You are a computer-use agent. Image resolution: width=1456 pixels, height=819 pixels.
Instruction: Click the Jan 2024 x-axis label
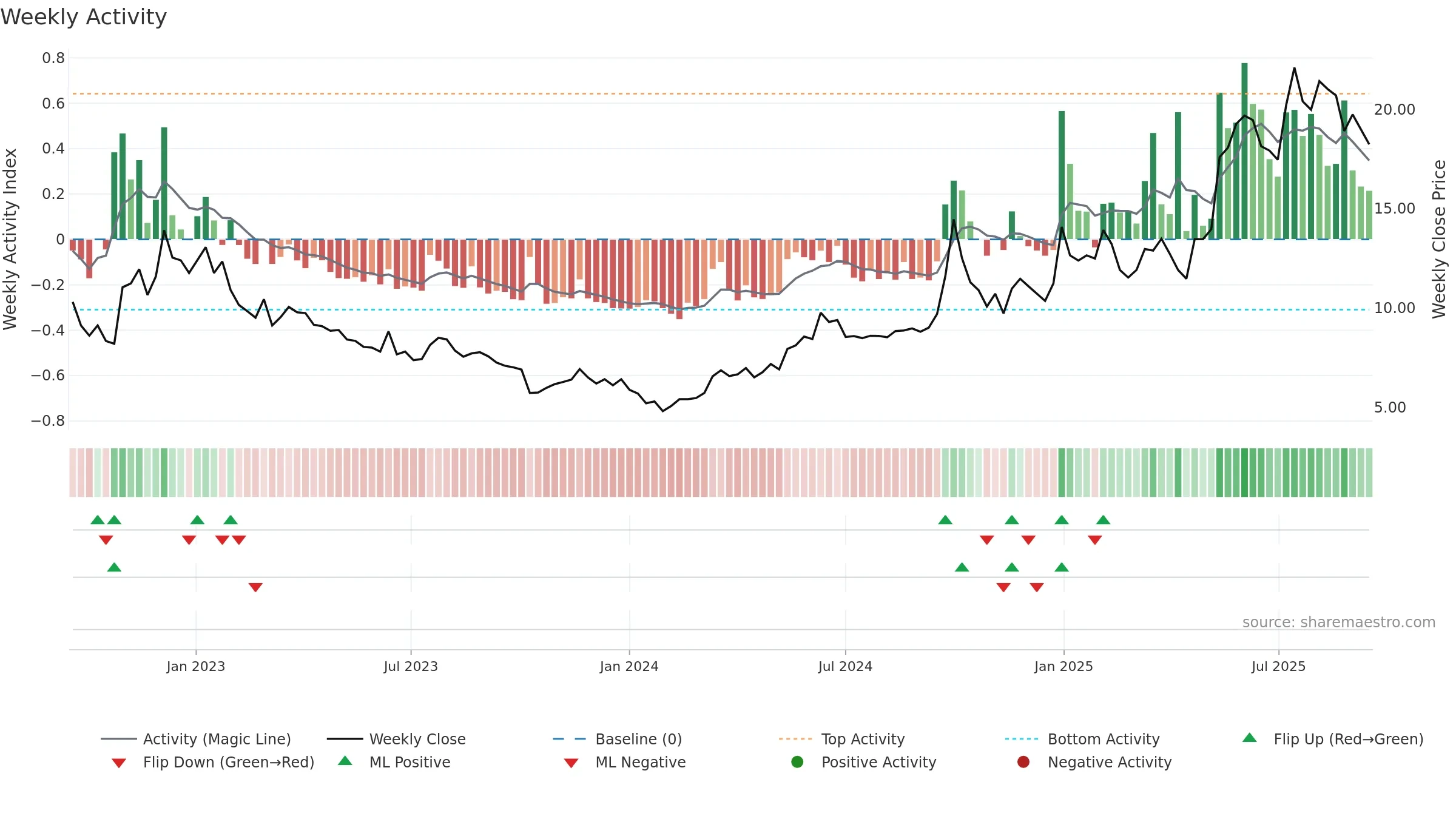click(629, 666)
